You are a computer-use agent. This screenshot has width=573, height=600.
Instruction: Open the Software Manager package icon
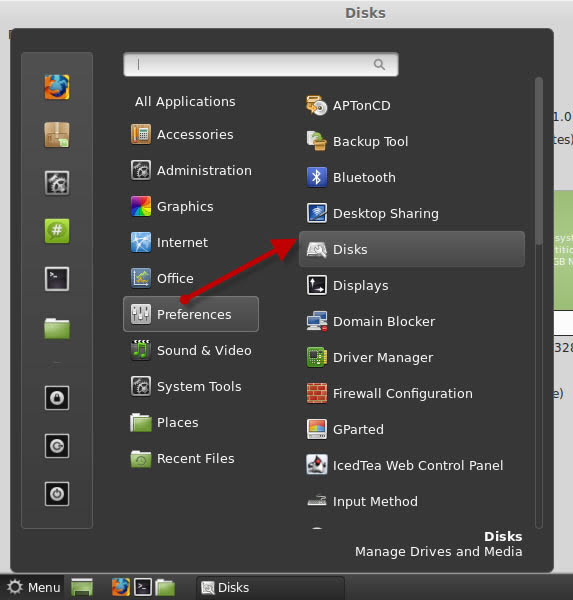(x=57, y=135)
